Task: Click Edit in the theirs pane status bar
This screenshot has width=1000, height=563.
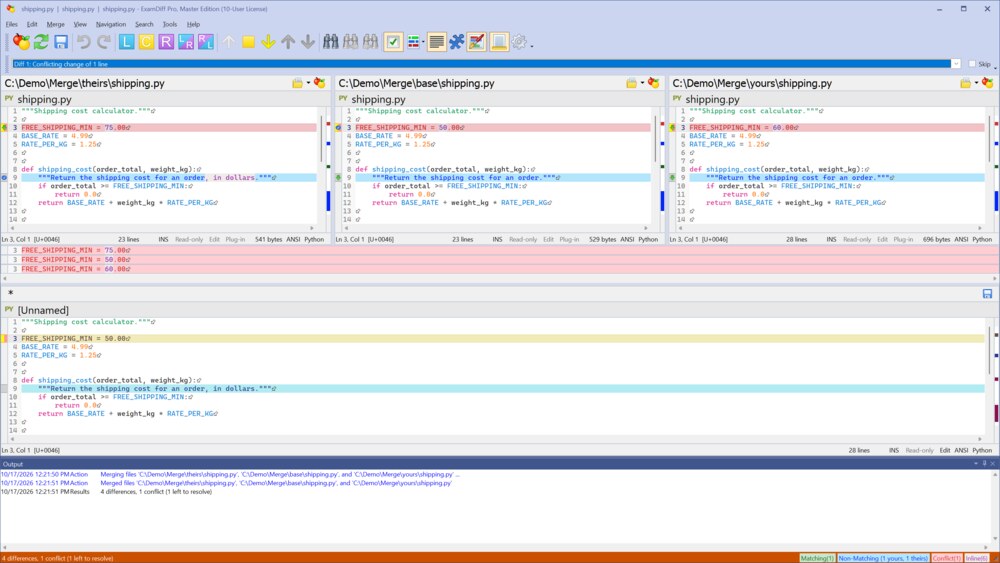Action: tap(214, 239)
